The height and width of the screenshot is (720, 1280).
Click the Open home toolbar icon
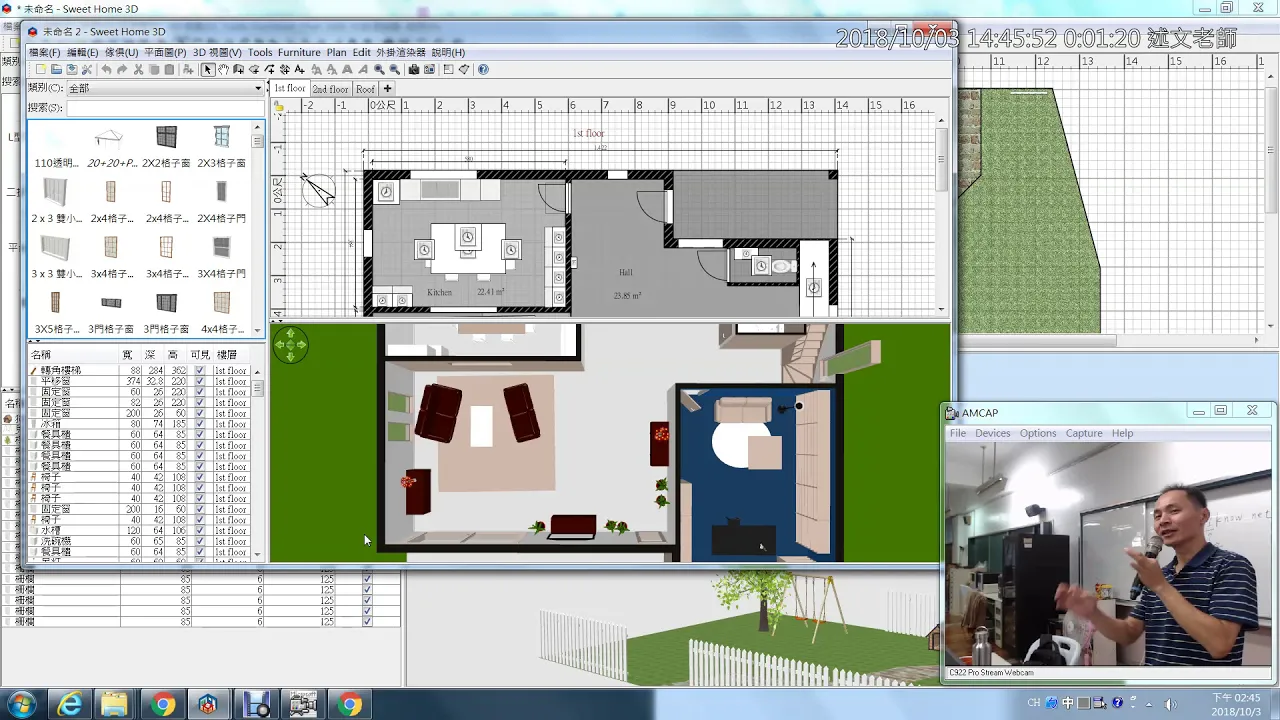[56, 70]
